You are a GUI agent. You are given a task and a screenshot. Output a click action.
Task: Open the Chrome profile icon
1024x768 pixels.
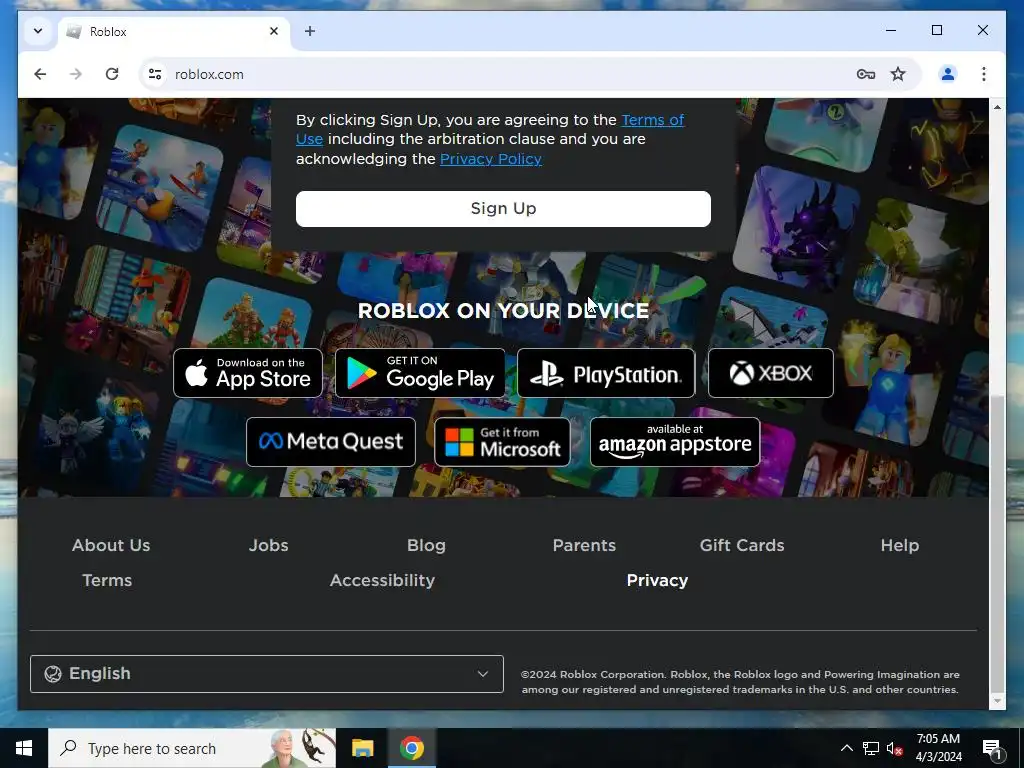coord(948,74)
